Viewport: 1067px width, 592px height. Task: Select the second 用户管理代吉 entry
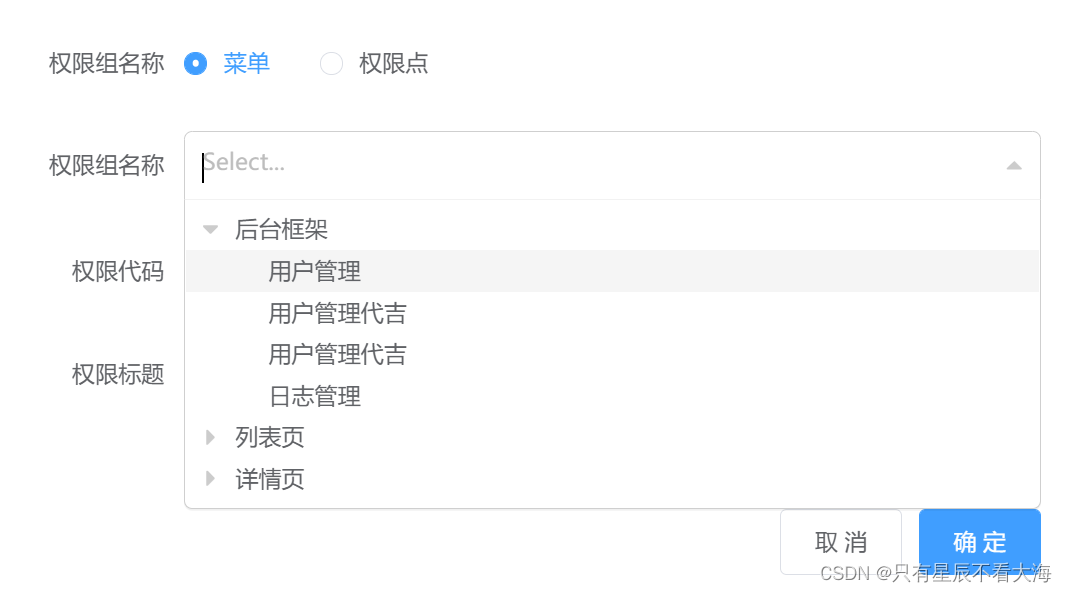(337, 354)
